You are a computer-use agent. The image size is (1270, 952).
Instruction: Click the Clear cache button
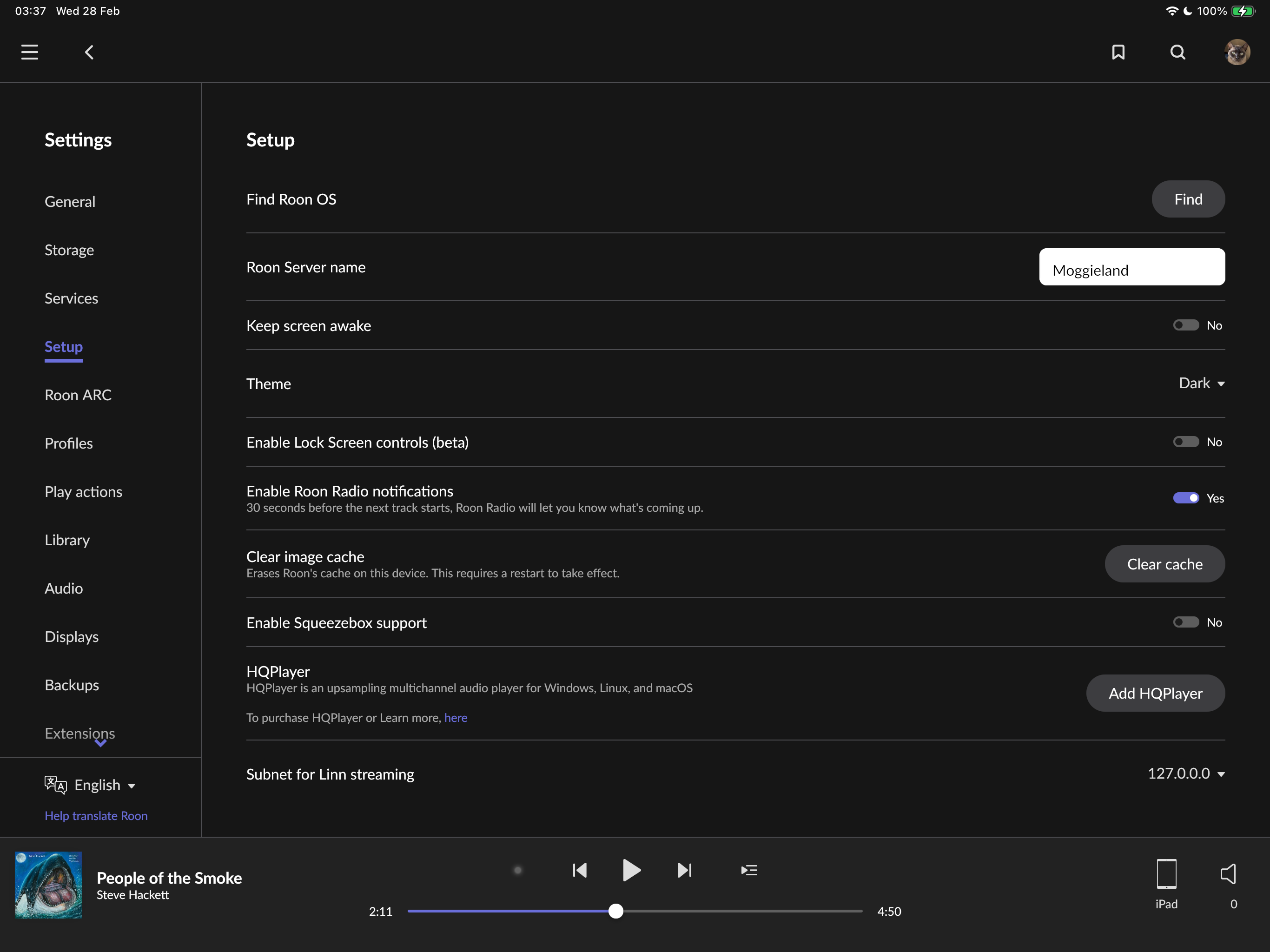1164,564
